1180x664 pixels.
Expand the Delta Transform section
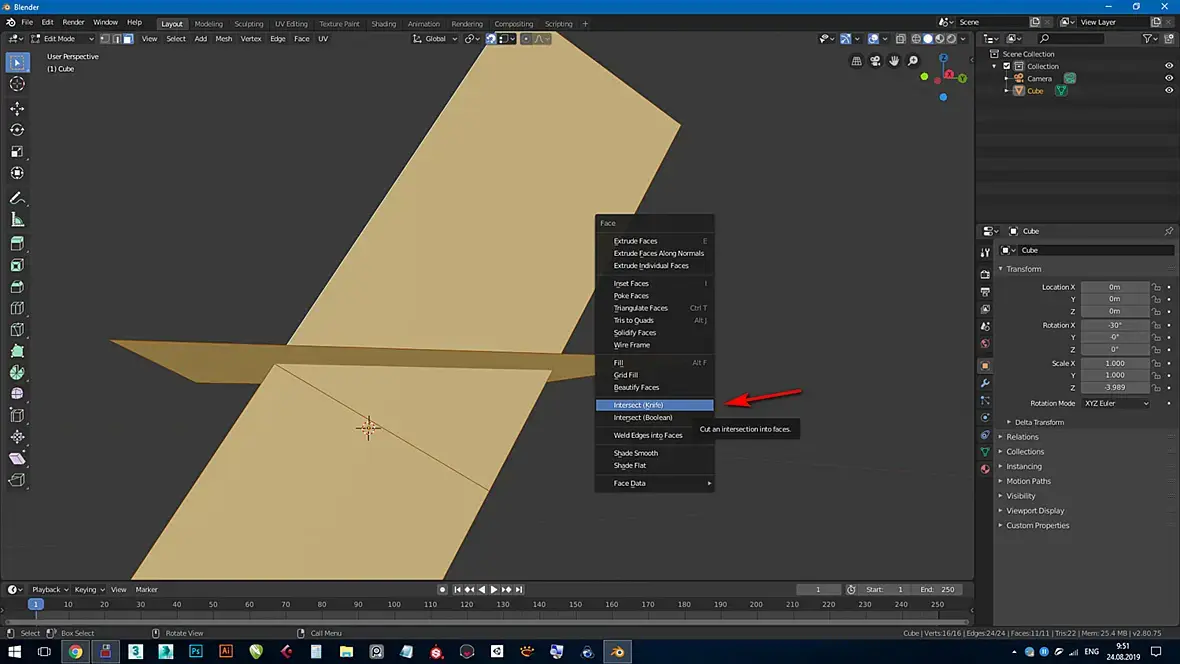[x=1039, y=422]
